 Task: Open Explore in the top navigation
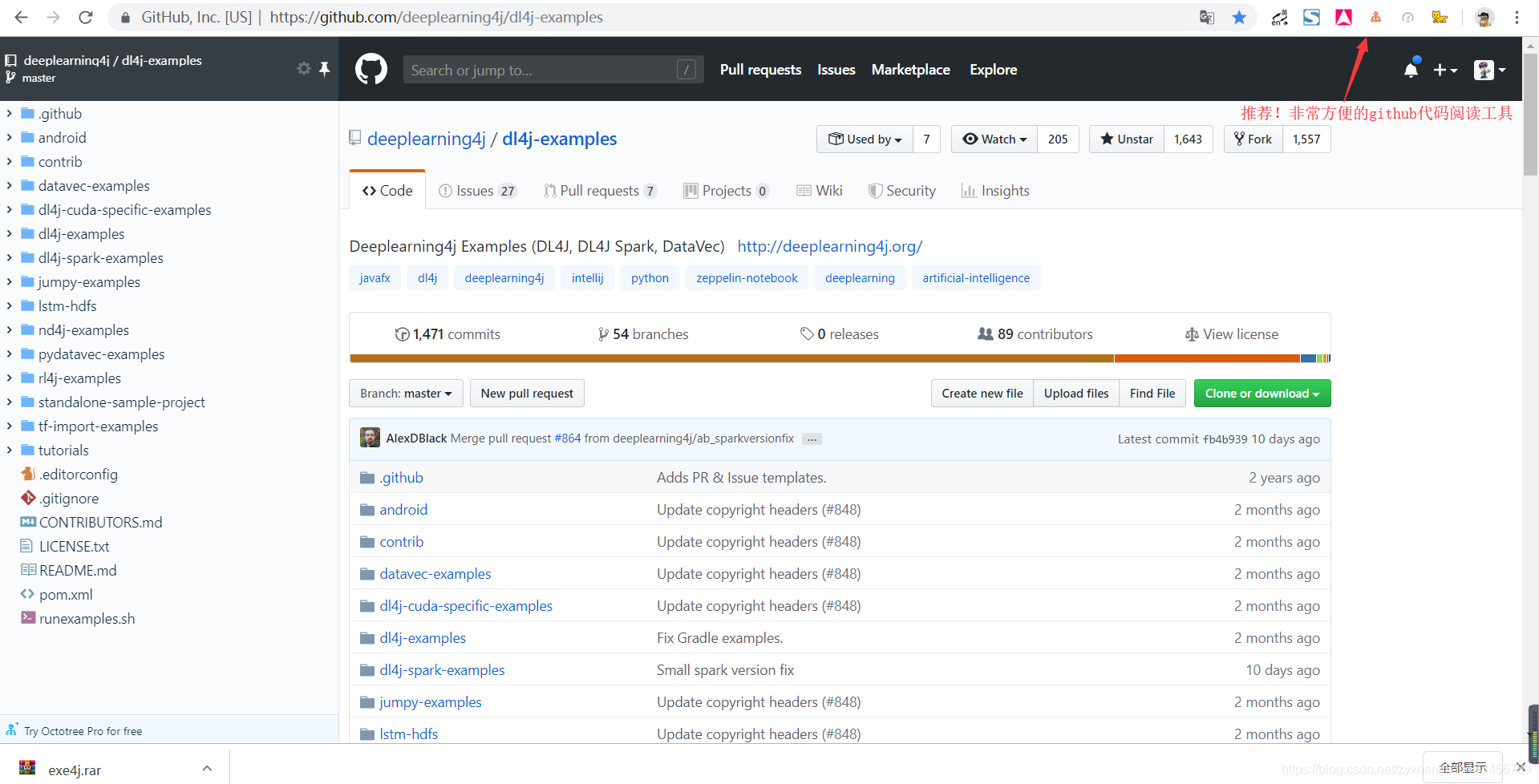pos(993,70)
